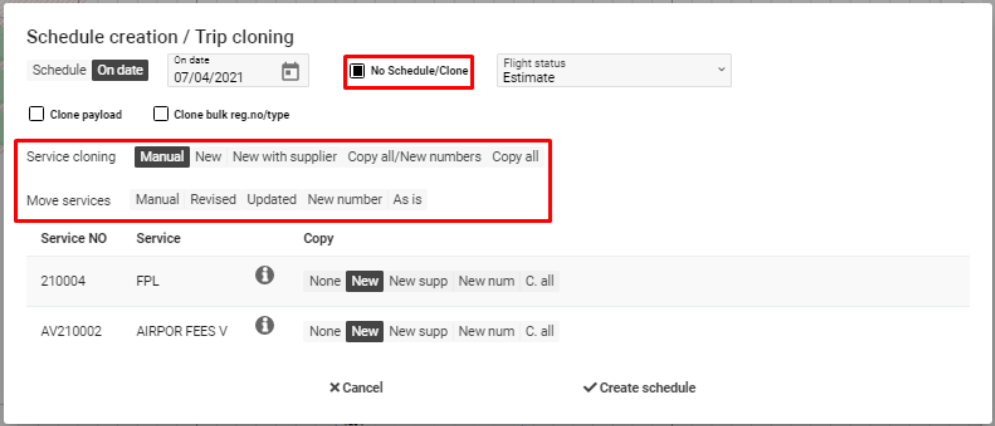Screen dimensions: 995x426
Task: Click the info icon for FPL service
Action: pos(264,276)
